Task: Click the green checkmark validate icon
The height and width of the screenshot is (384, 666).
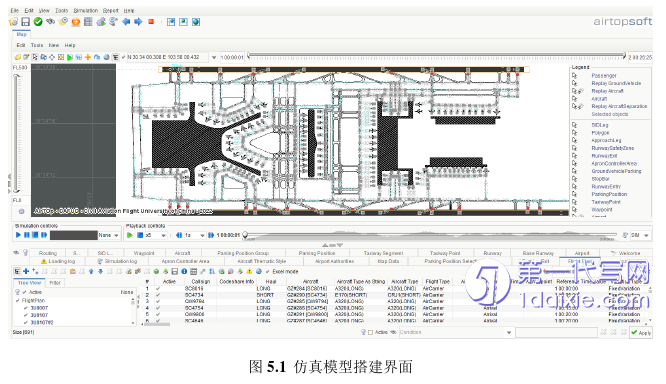Action: 38,22
